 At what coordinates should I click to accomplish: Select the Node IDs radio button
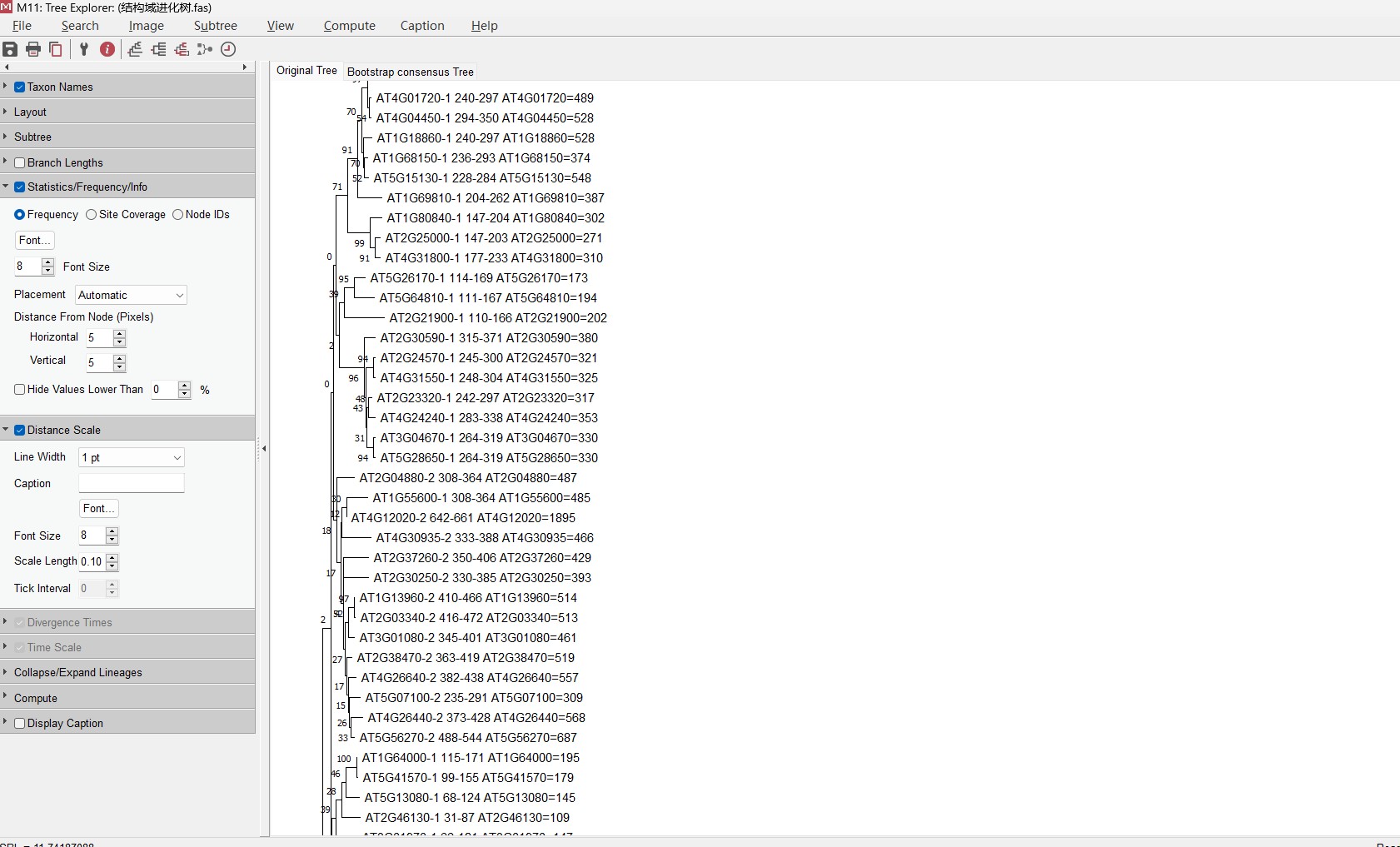point(178,215)
